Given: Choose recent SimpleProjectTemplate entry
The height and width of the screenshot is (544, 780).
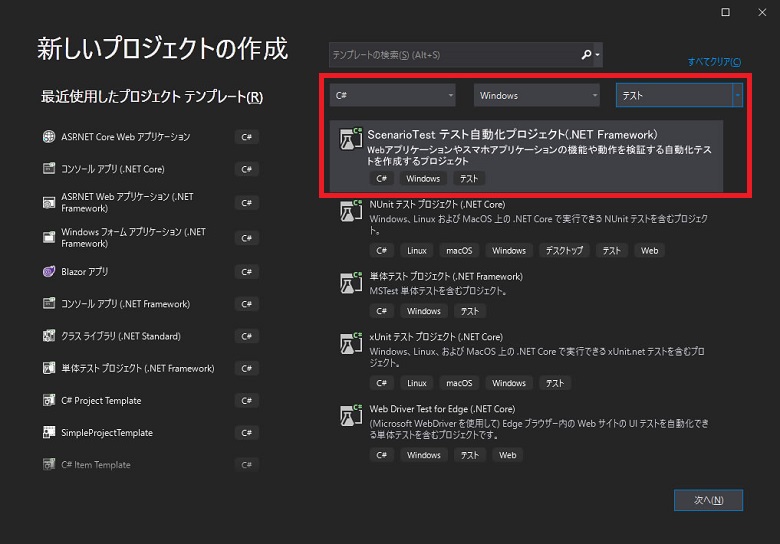Looking at the screenshot, I should click(150, 433).
